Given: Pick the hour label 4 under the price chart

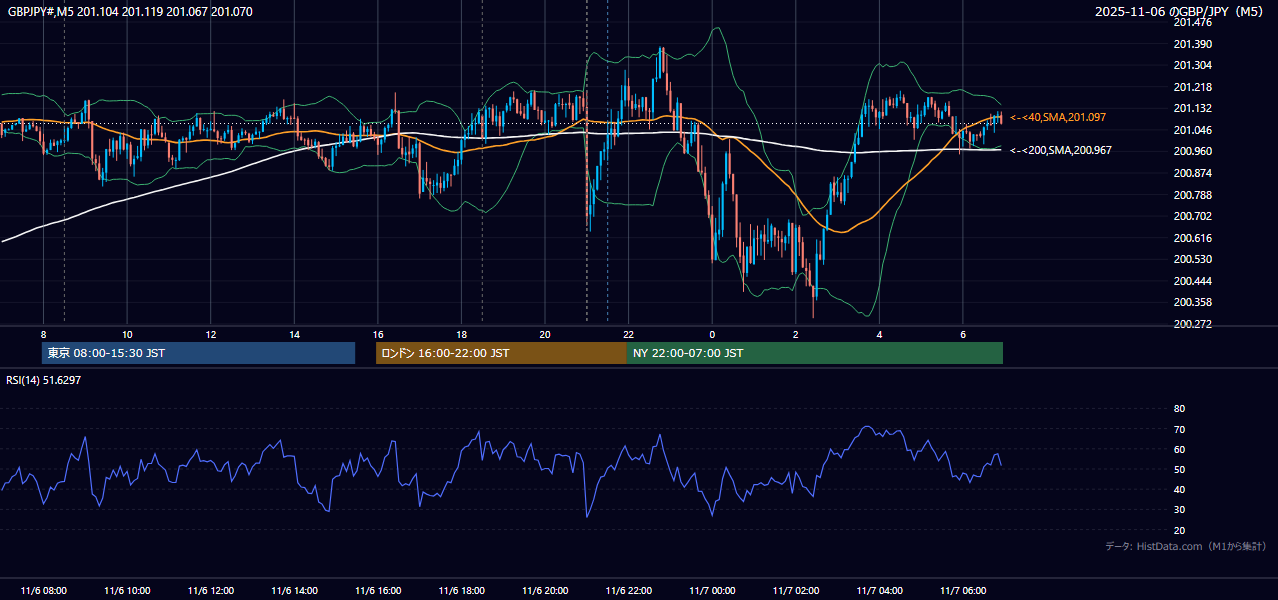Looking at the screenshot, I should (x=879, y=334).
